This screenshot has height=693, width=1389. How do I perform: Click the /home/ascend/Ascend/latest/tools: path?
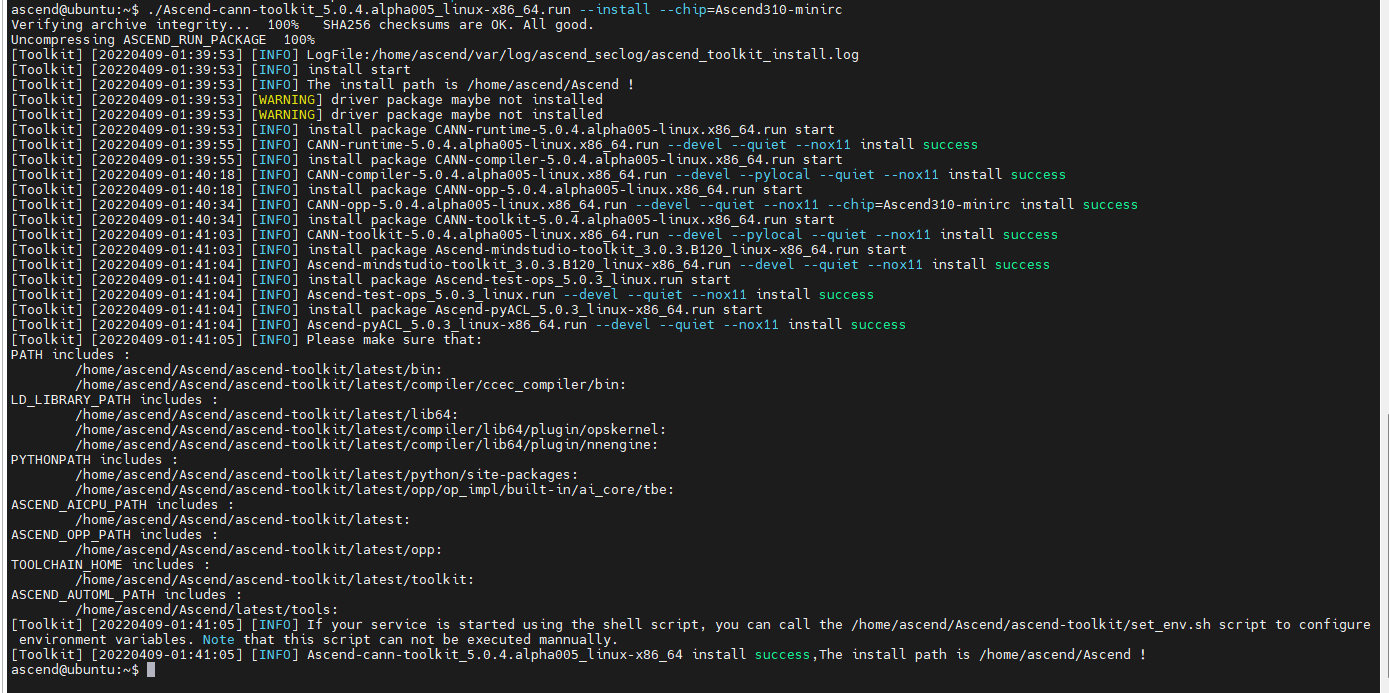pos(207,609)
